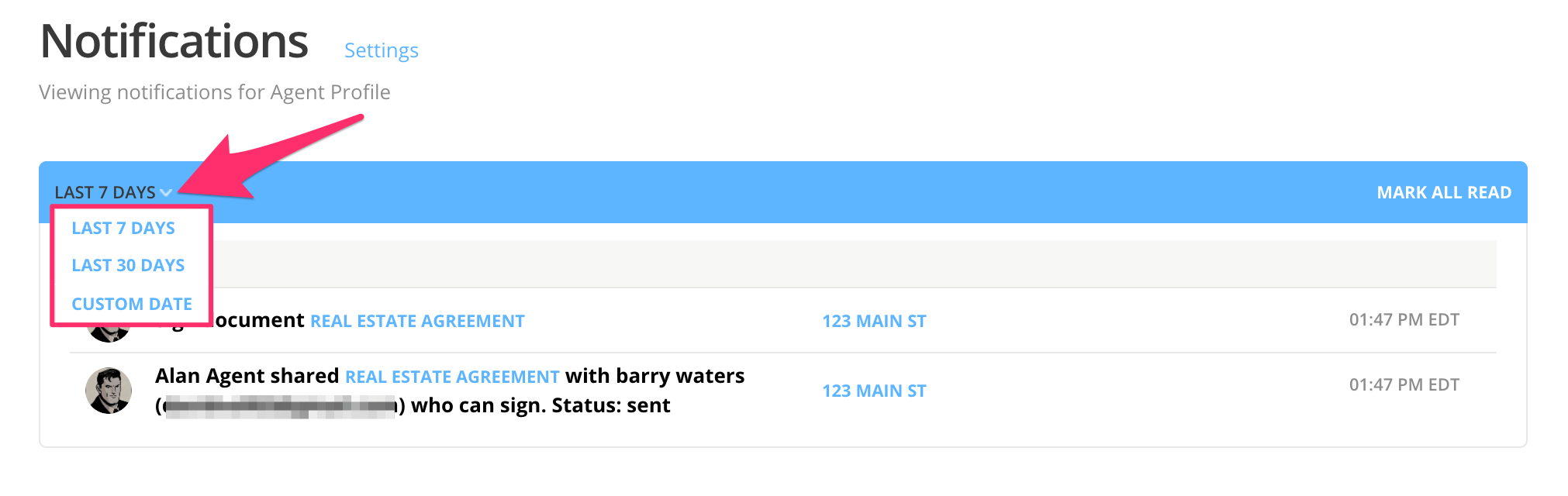Open notification Settings
Viewport: 1568px width, 496px height.
pyautogui.click(x=381, y=50)
